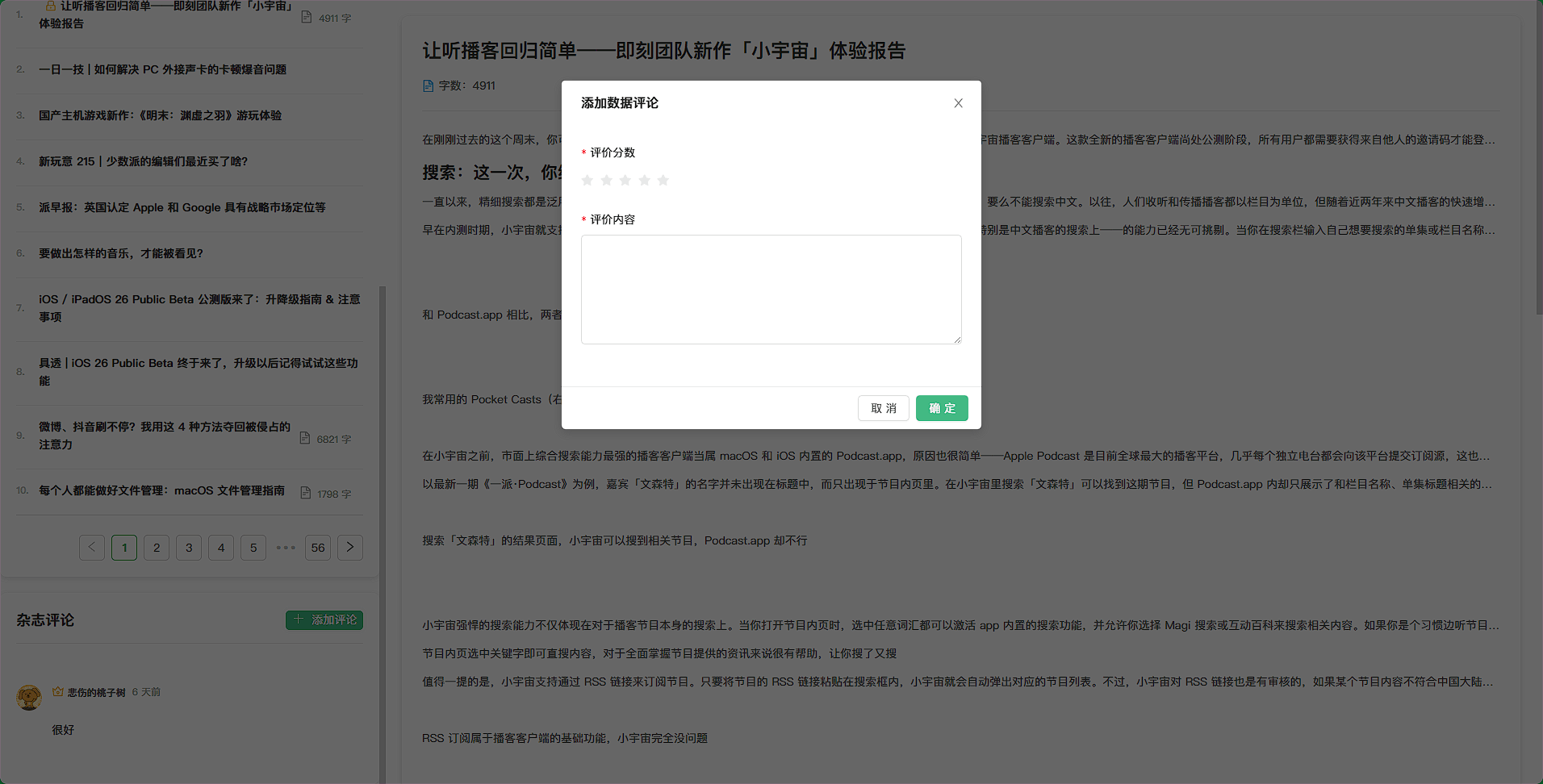Give a five-star rating
Screen dimensions: 1543x784
click(x=663, y=180)
